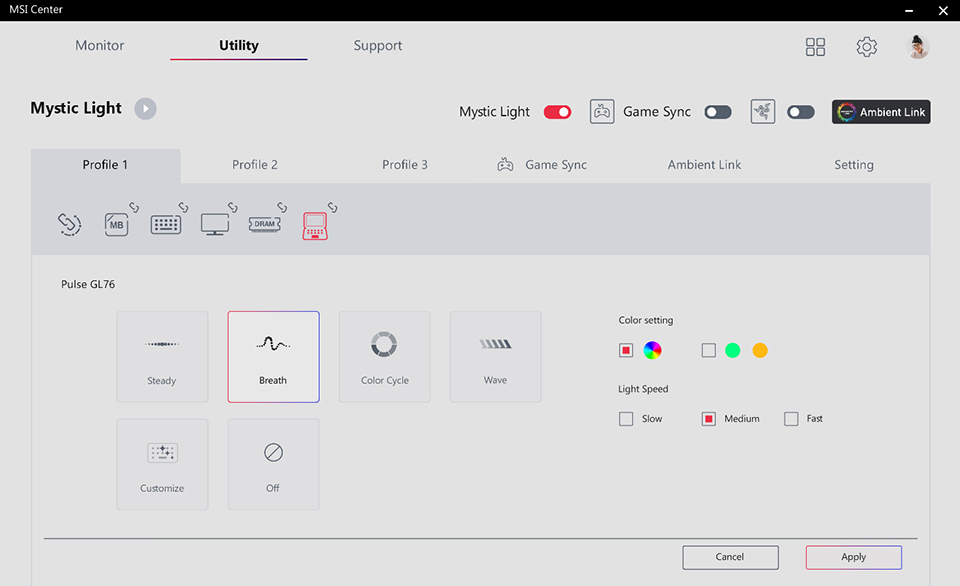Click the link badge above the keyboard icon
This screenshot has height=586, width=960.
point(183,208)
